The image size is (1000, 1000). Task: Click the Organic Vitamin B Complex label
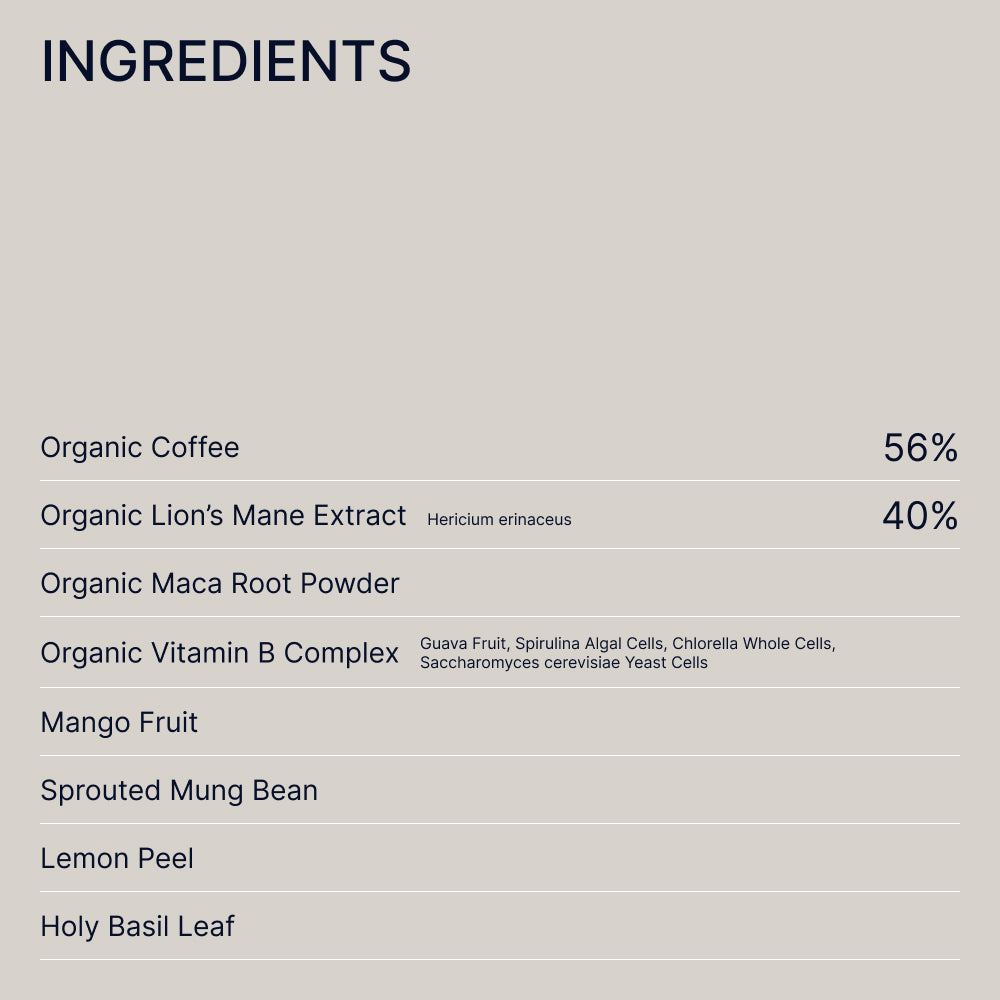pos(219,653)
